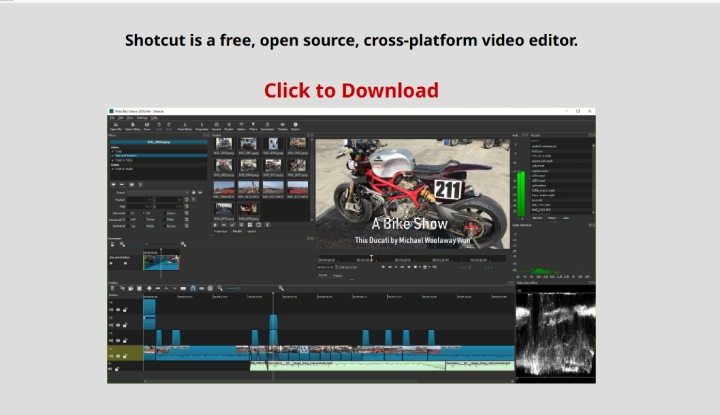Select the Fill size mode radio button
This screenshot has height=415, width=720.
[x=141, y=212]
